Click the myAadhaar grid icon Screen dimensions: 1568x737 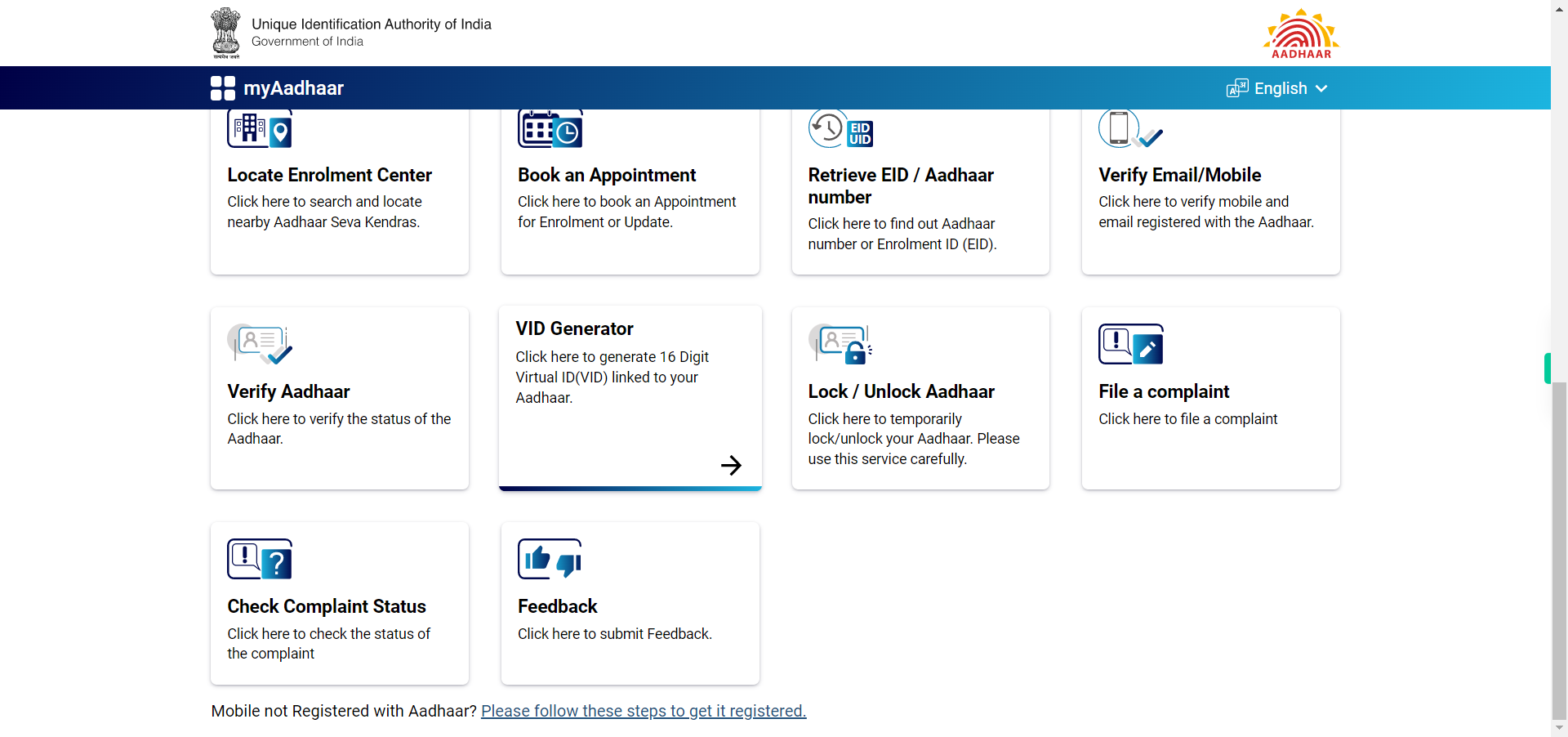[223, 88]
